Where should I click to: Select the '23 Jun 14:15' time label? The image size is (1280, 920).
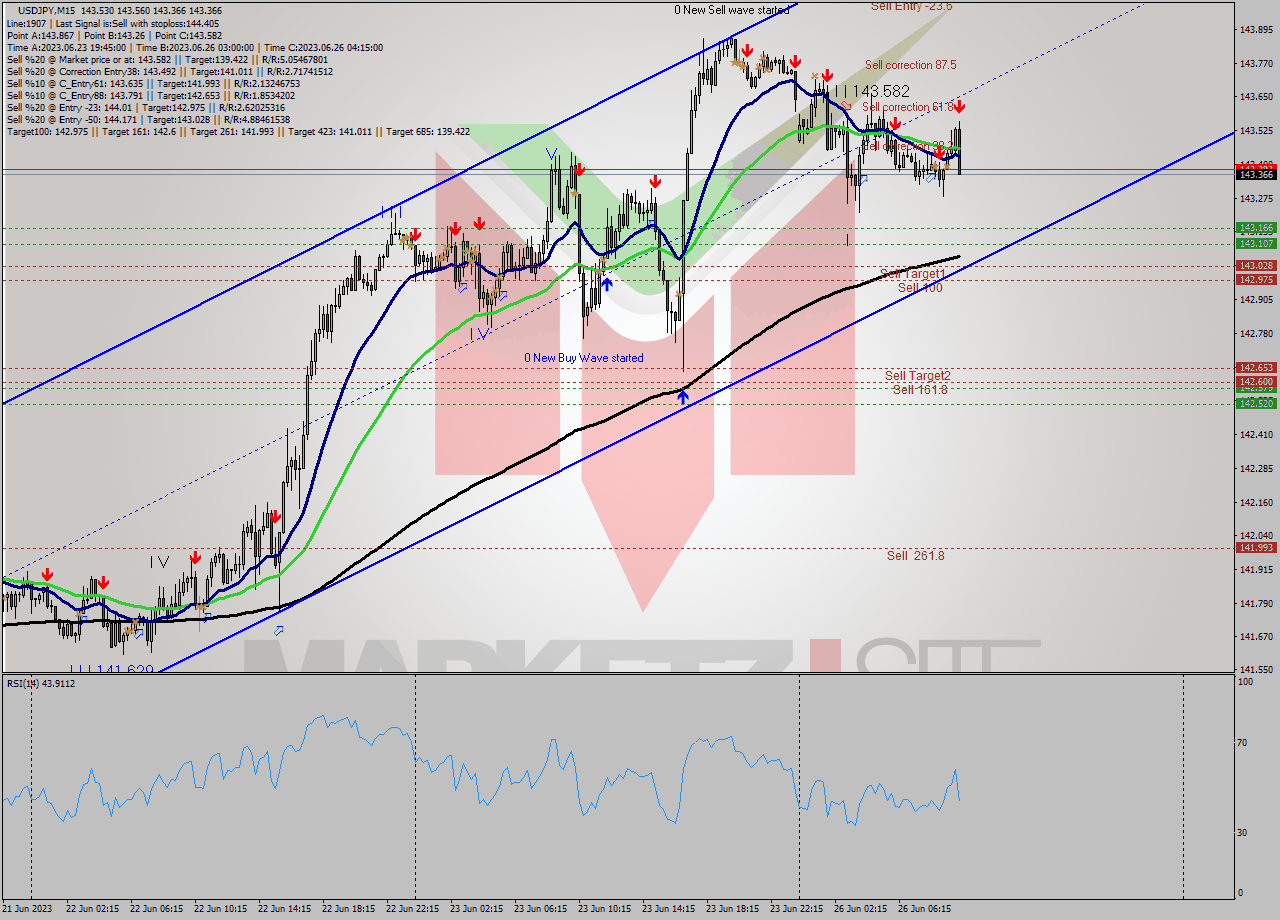pos(668,909)
